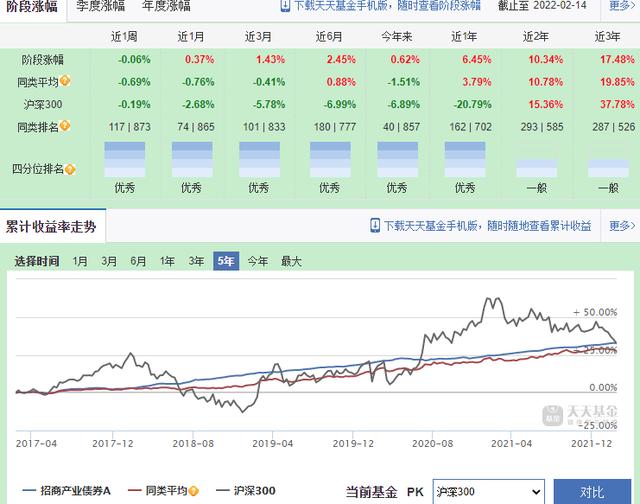
Task: Click 对比 compare button
Action: (592, 492)
